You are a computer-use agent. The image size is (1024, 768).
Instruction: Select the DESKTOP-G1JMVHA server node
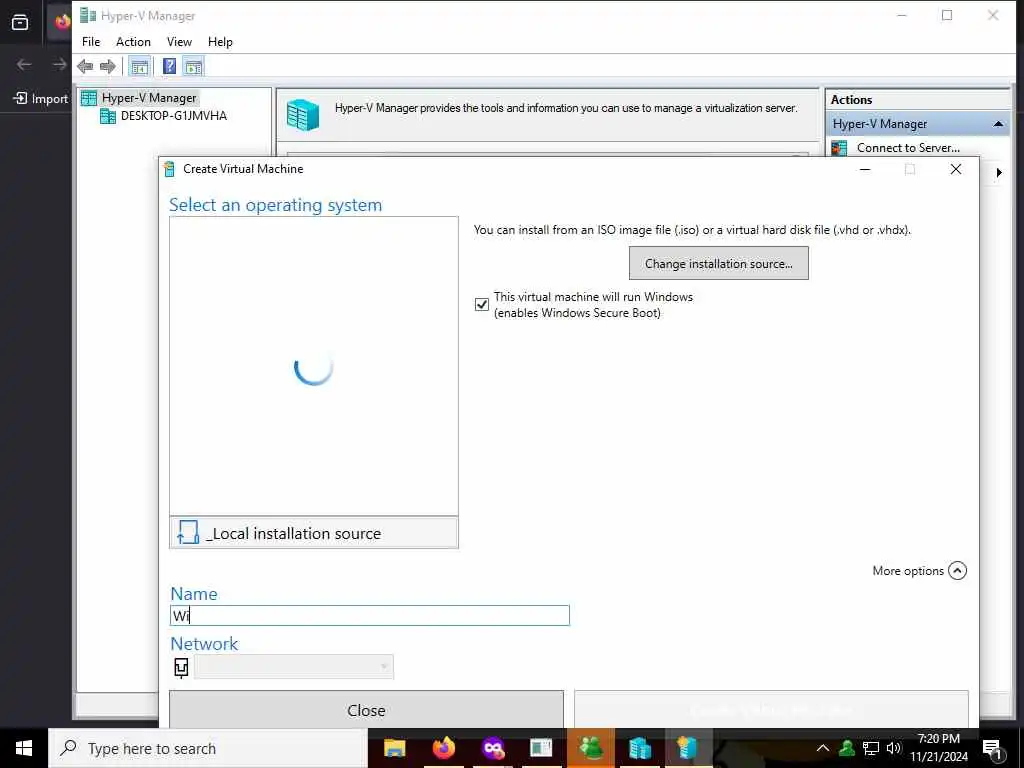(174, 116)
